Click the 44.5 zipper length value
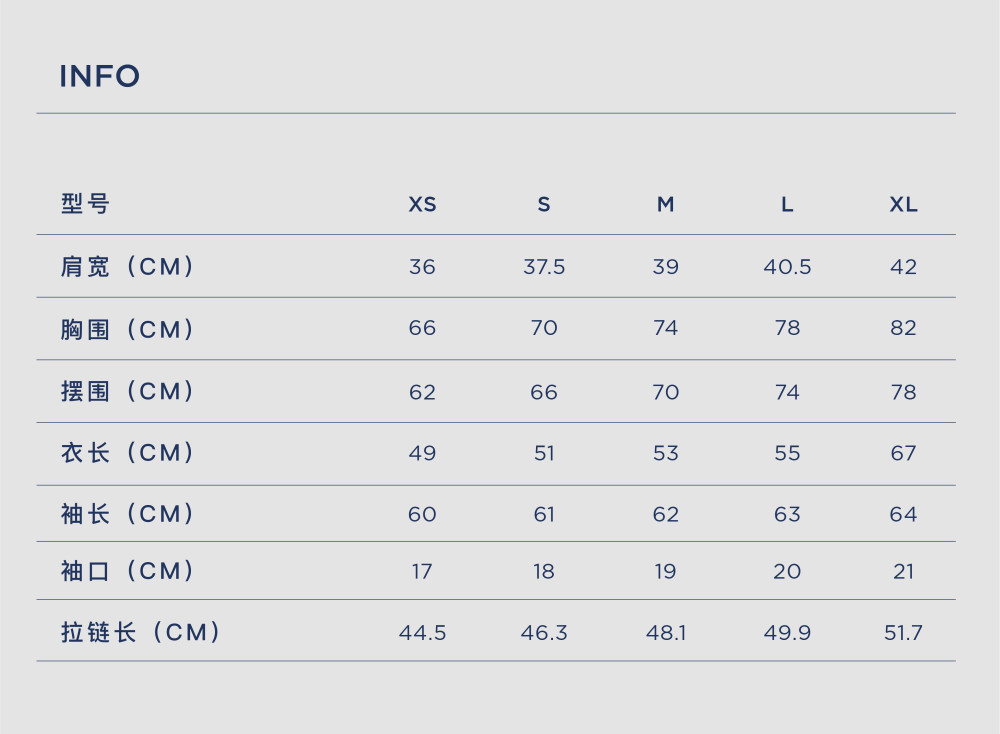1000x734 pixels. [422, 633]
